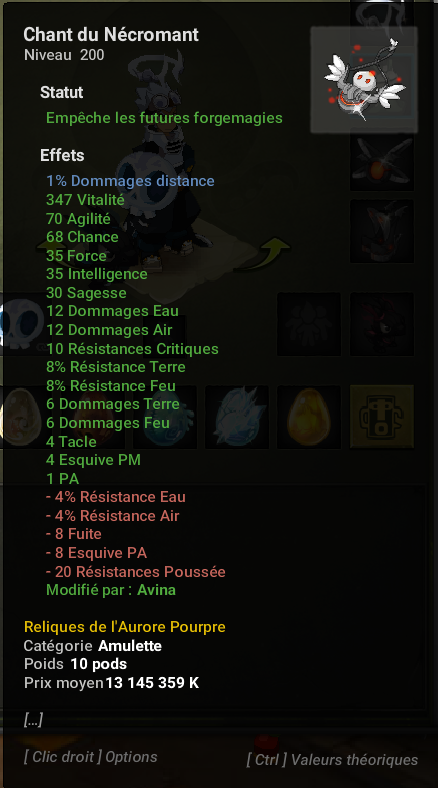Open the Reliques de l'Aurore Pourpre set link
This screenshot has width=438, height=788.
(x=125, y=627)
